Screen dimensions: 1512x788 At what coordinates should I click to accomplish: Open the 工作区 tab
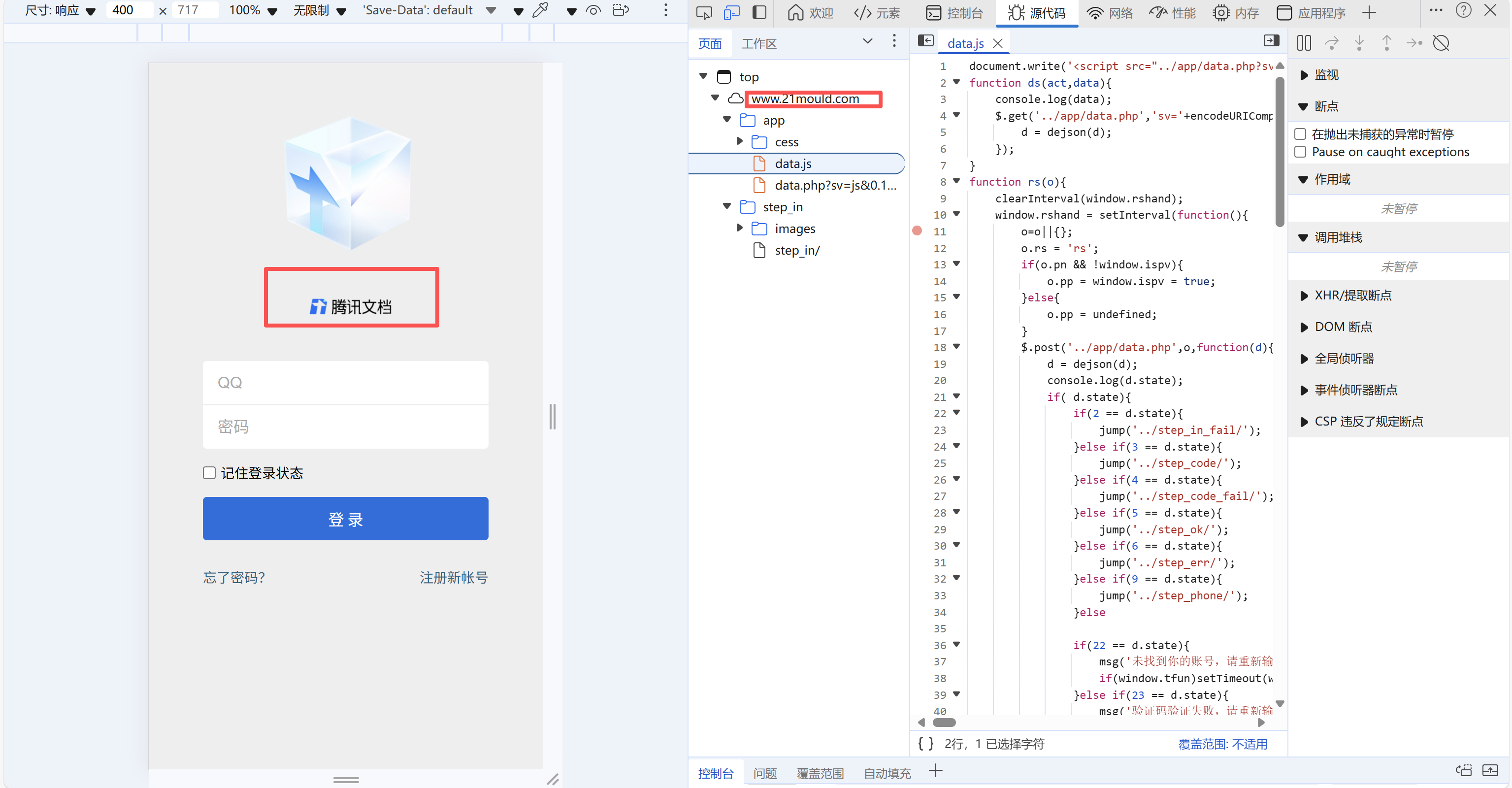759,43
